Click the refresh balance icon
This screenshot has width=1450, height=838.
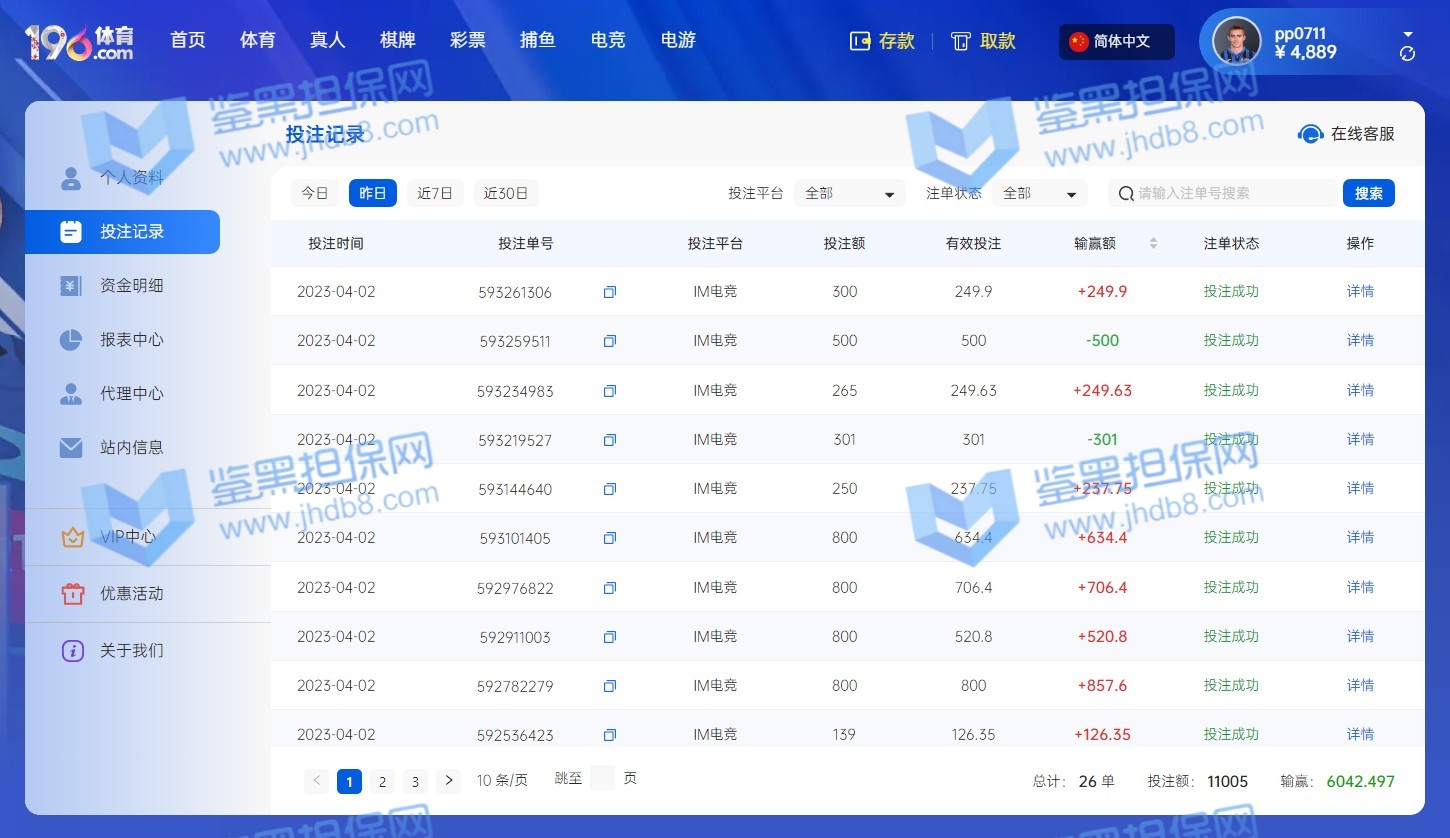(1407, 54)
